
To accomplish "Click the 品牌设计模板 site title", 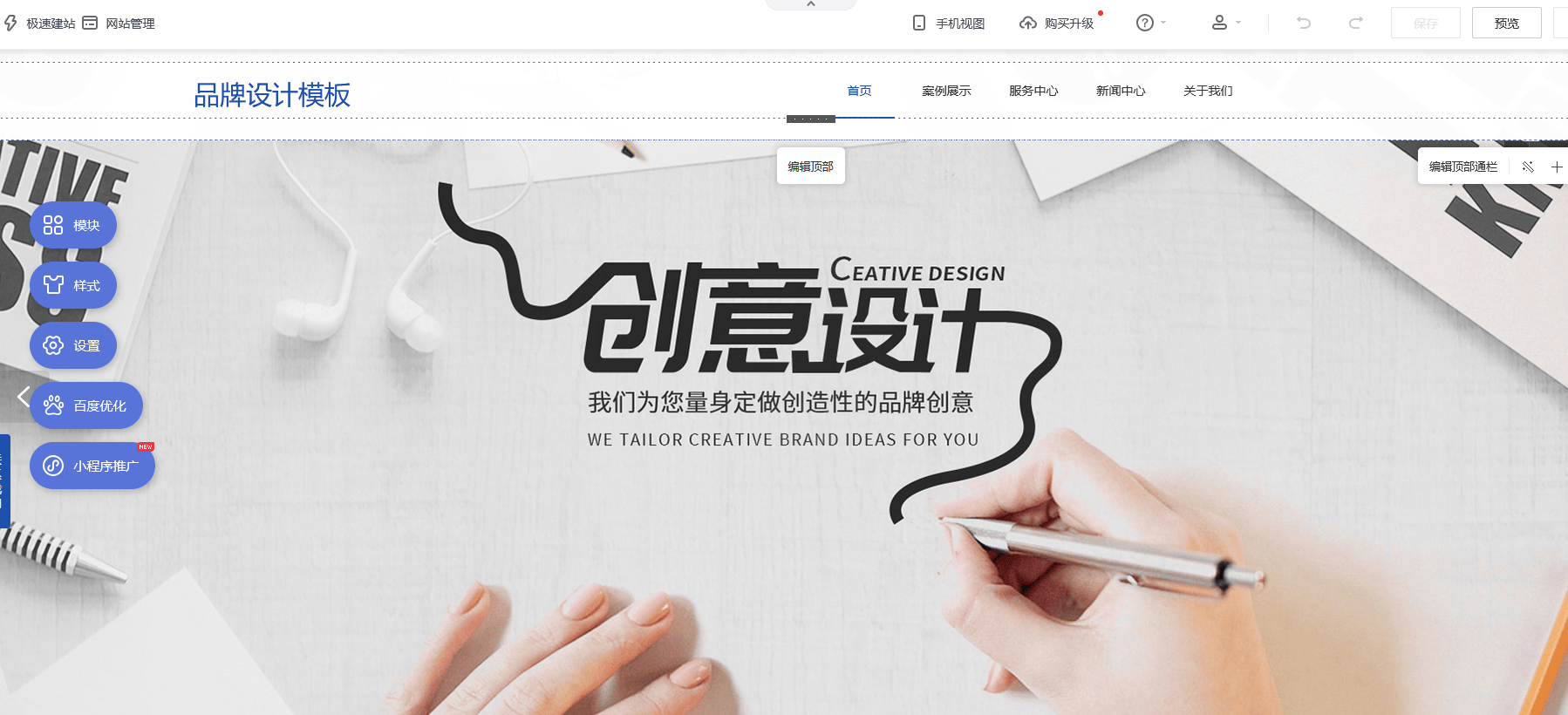I will coord(272,95).
